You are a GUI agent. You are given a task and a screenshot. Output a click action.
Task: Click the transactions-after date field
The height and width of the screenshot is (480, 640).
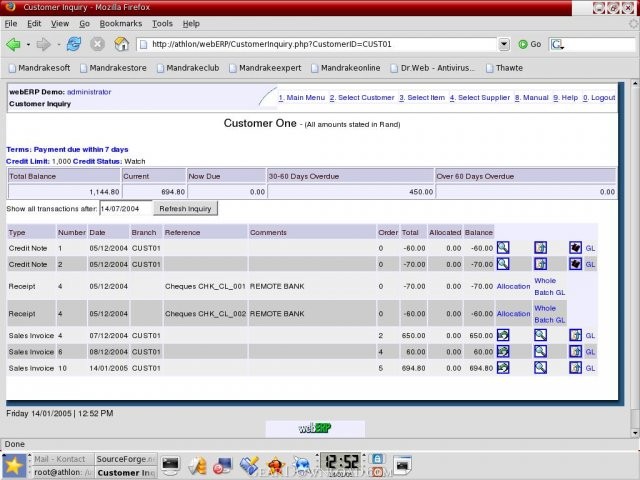pos(126,209)
